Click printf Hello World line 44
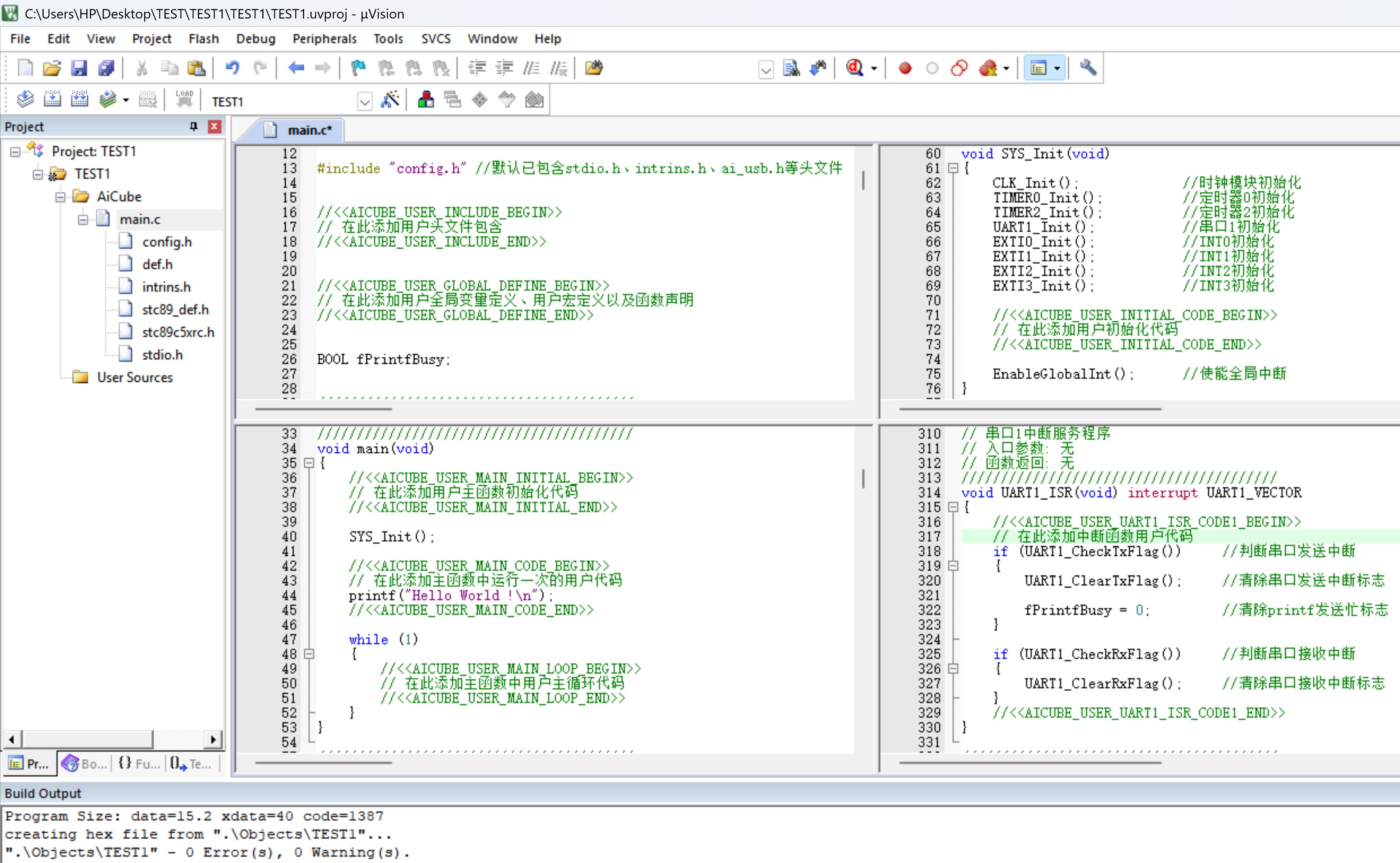This screenshot has width=1400, height=863. tap(451, 596)
